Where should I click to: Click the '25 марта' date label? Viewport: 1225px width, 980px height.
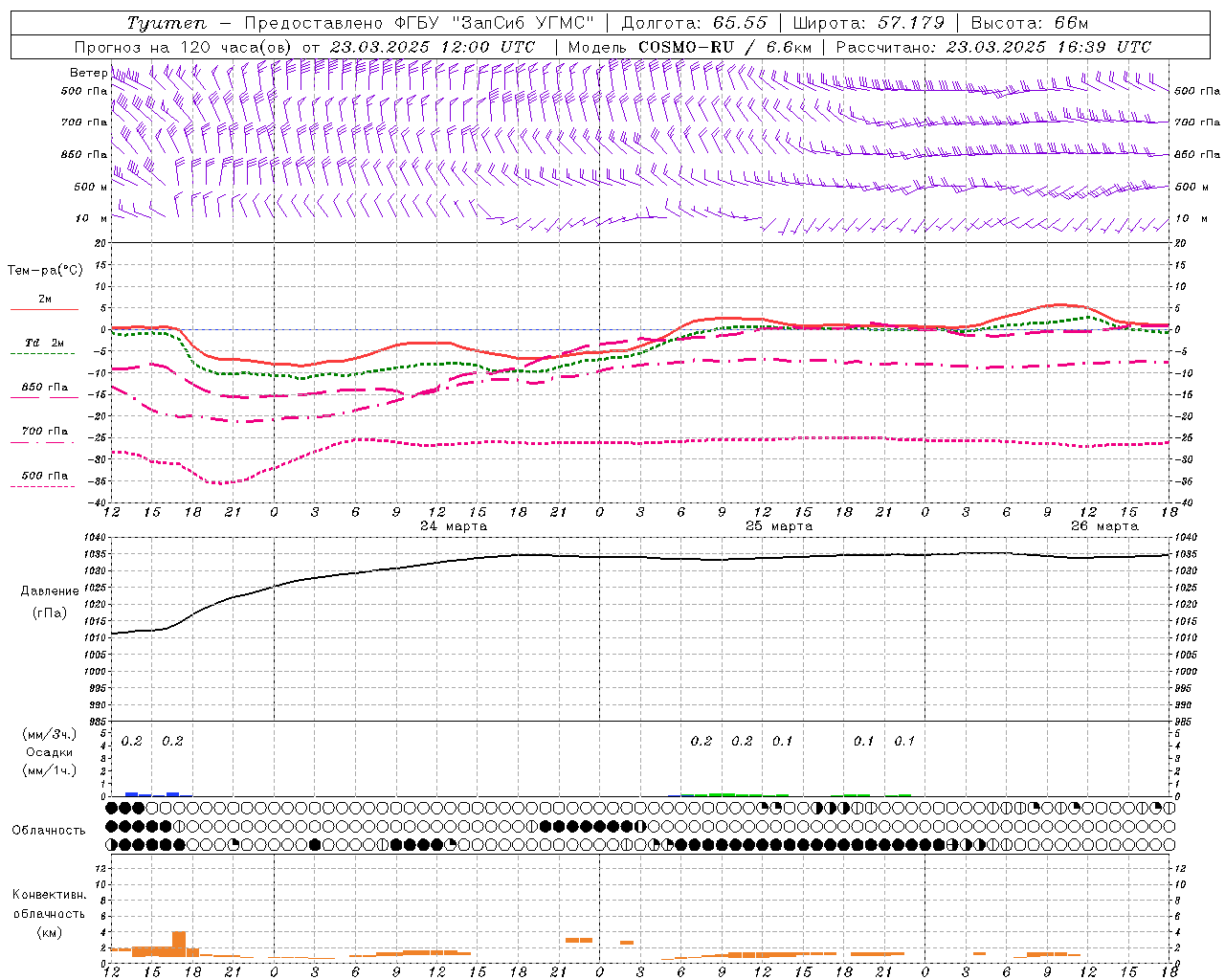click(x=778, y=526)
